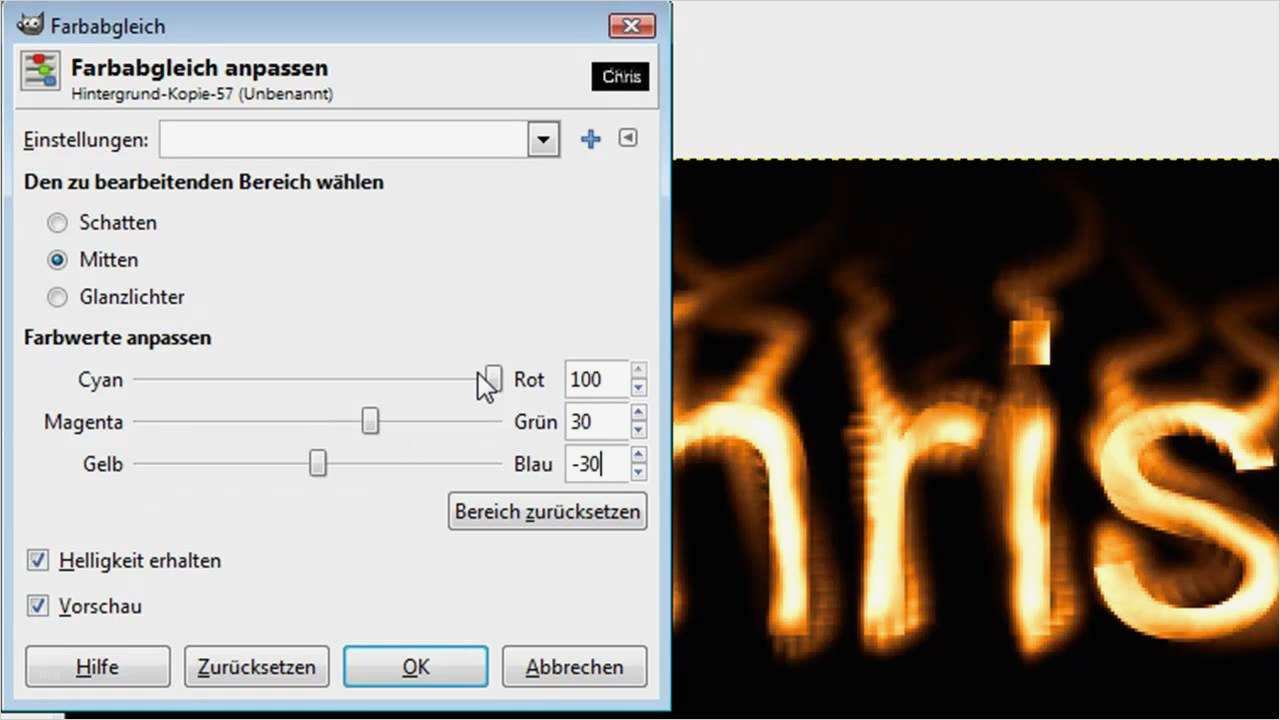Select the Schatten radio button

click(x=57, y=222)
